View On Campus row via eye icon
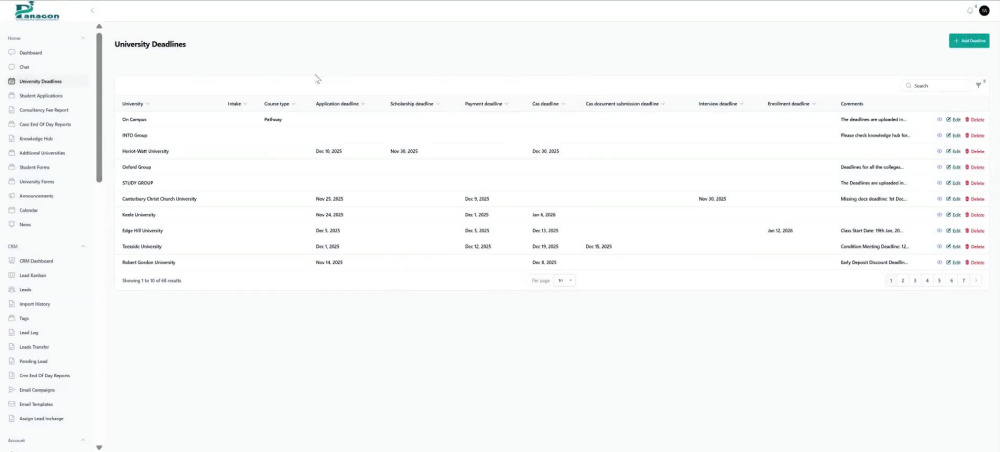This screenshot has height=452, width=1000. tap(939, 119)
